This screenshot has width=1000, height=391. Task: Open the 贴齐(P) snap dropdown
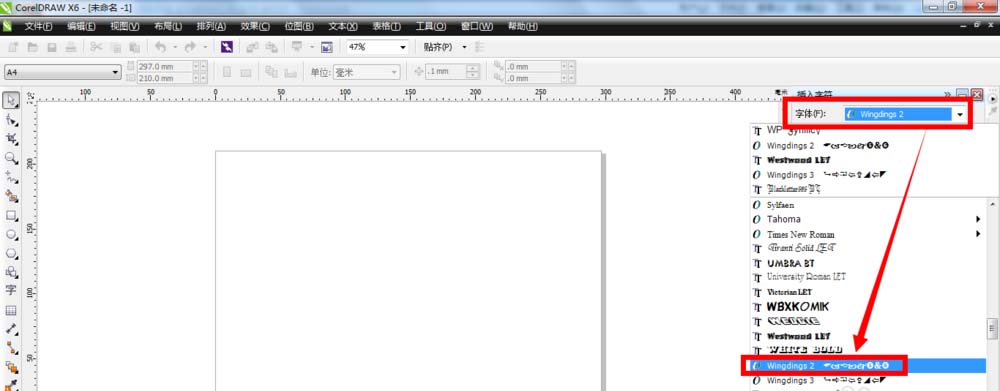click(464, 47)
